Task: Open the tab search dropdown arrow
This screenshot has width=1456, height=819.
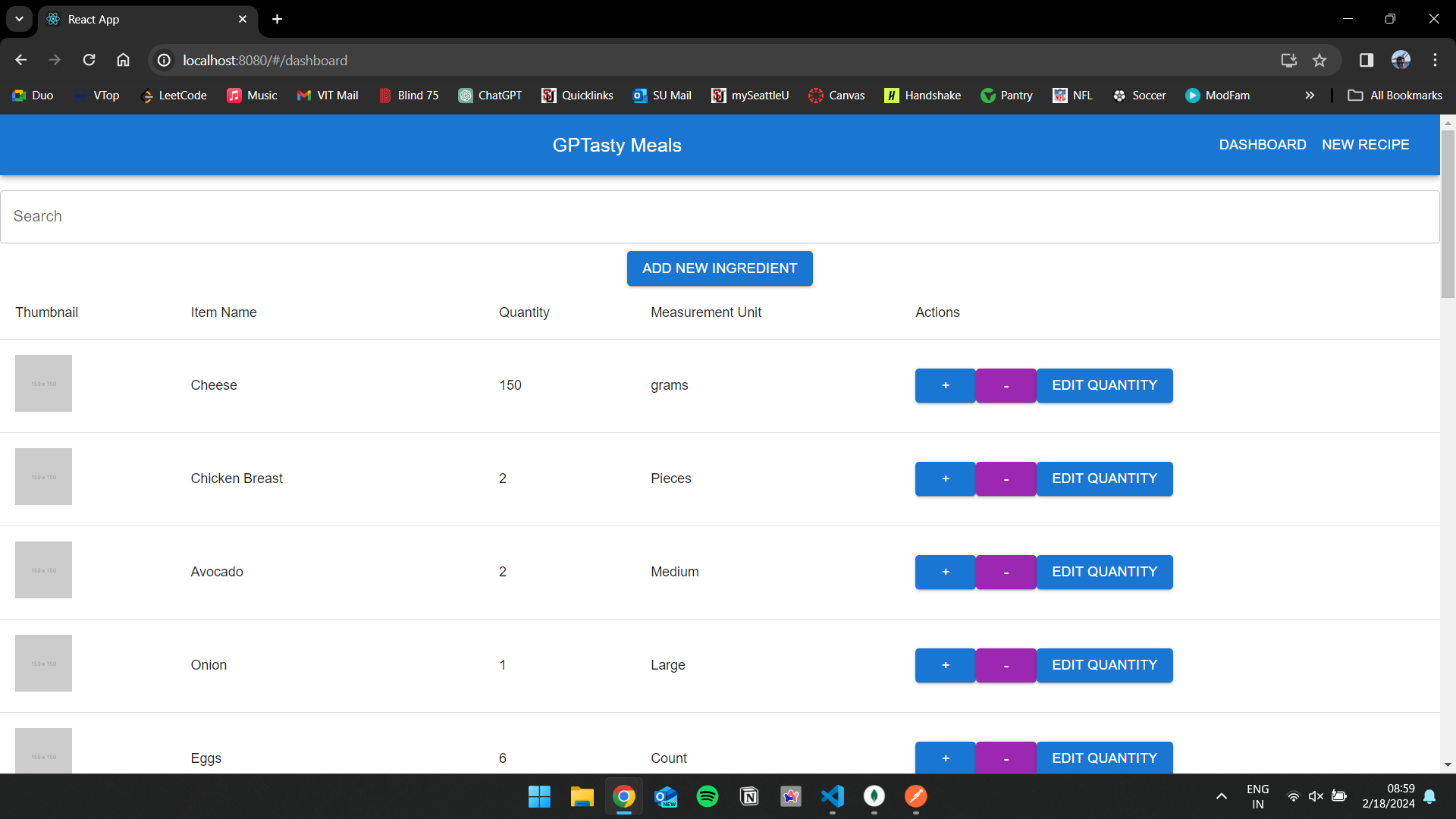Action: click(x=19, y=19)
